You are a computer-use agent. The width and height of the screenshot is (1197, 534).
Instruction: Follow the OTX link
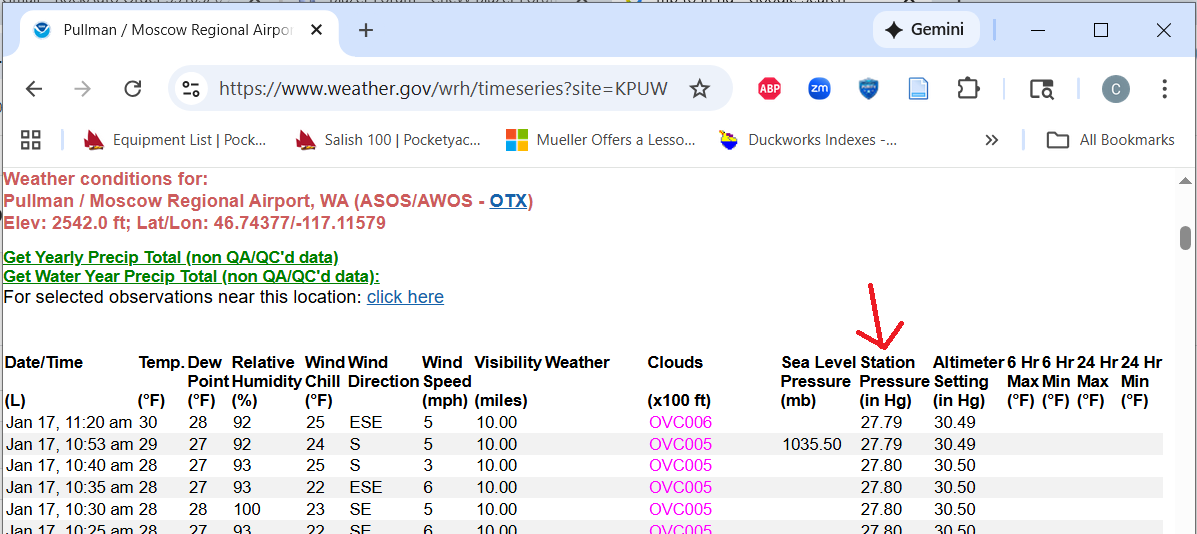pos(508,201)
